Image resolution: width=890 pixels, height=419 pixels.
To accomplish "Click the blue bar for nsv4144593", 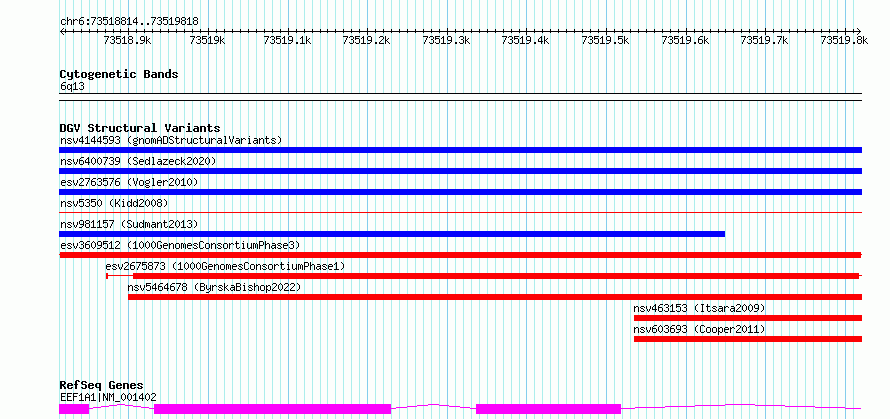I will (x=460, y=150).
